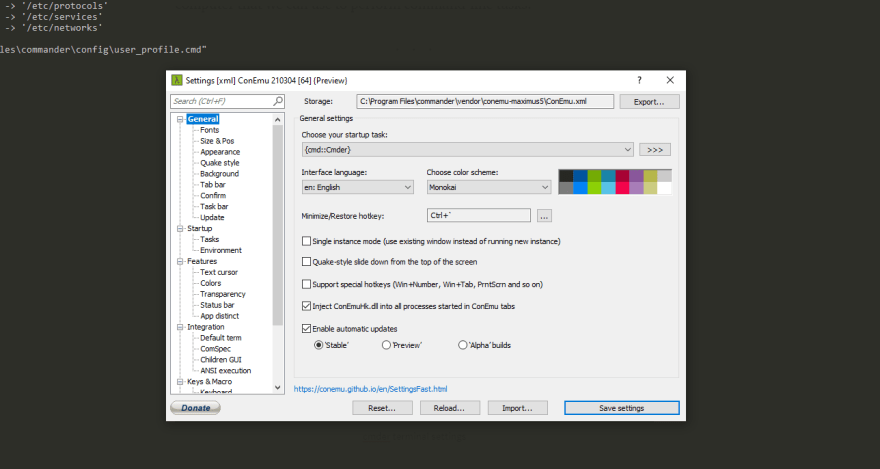The height and width of the screenshot is (469, 880).
Task: Click the ConEmu lambda icon in title bar
Action: 177,80
